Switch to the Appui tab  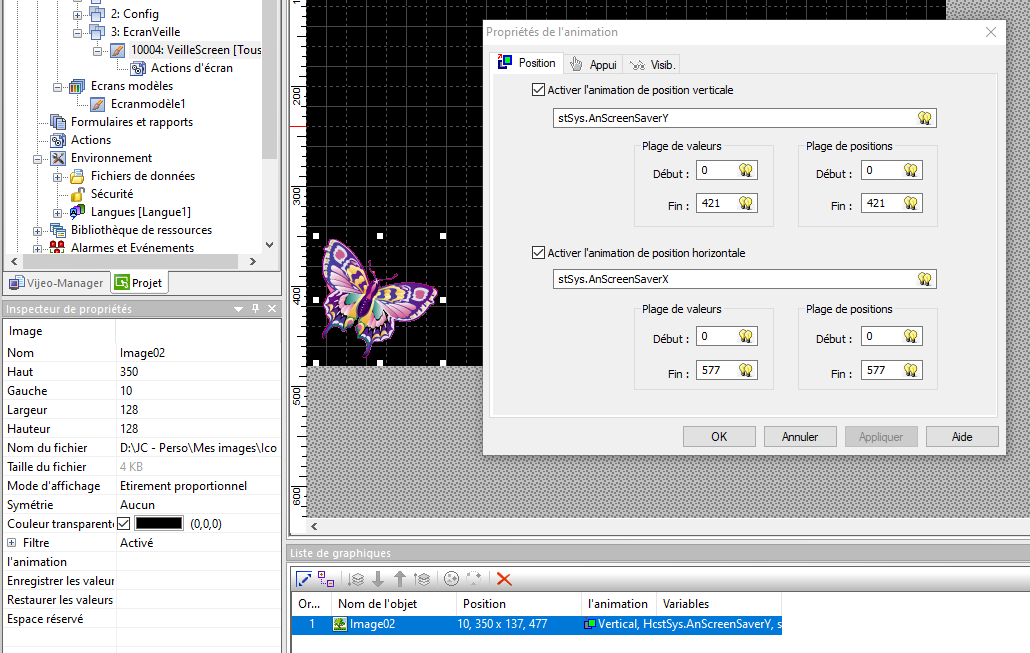593,64
